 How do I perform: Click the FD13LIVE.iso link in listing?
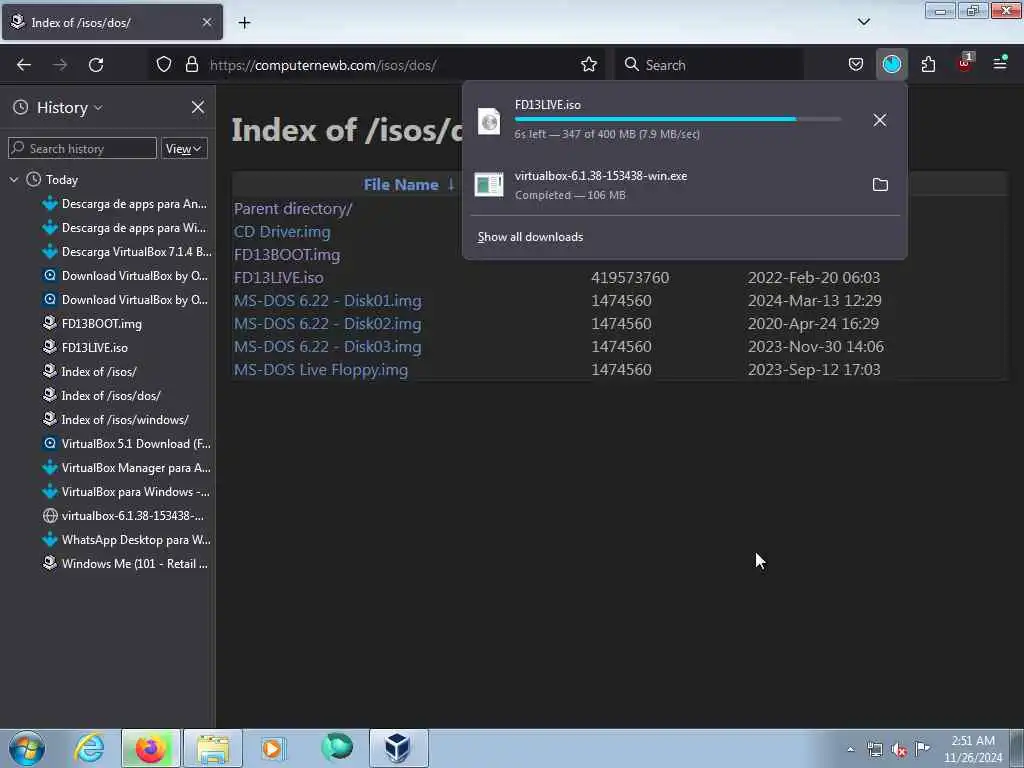[278, 278]
